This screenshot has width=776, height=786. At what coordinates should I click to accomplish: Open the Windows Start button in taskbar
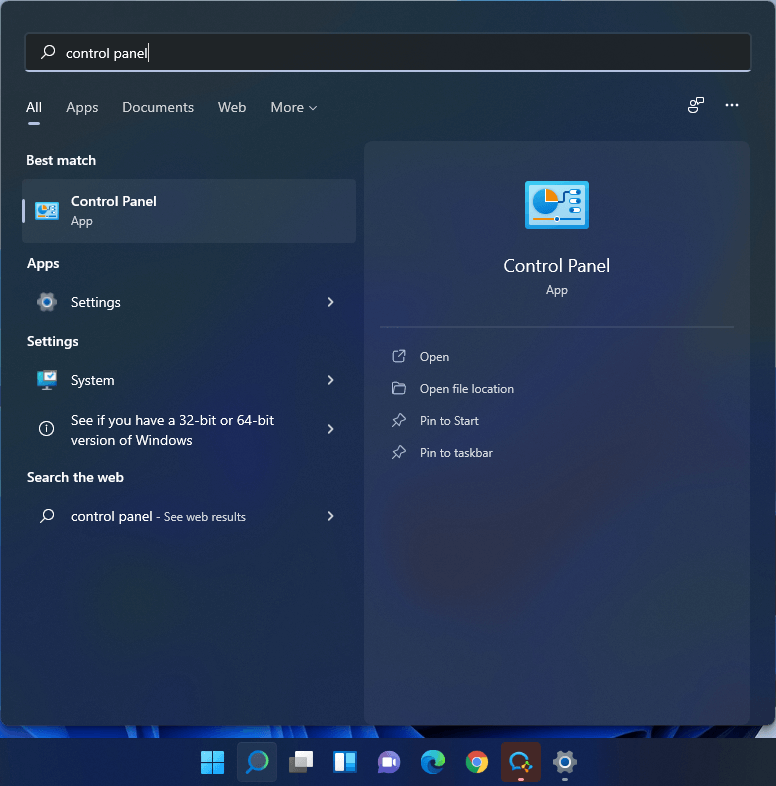pos(213,762)
